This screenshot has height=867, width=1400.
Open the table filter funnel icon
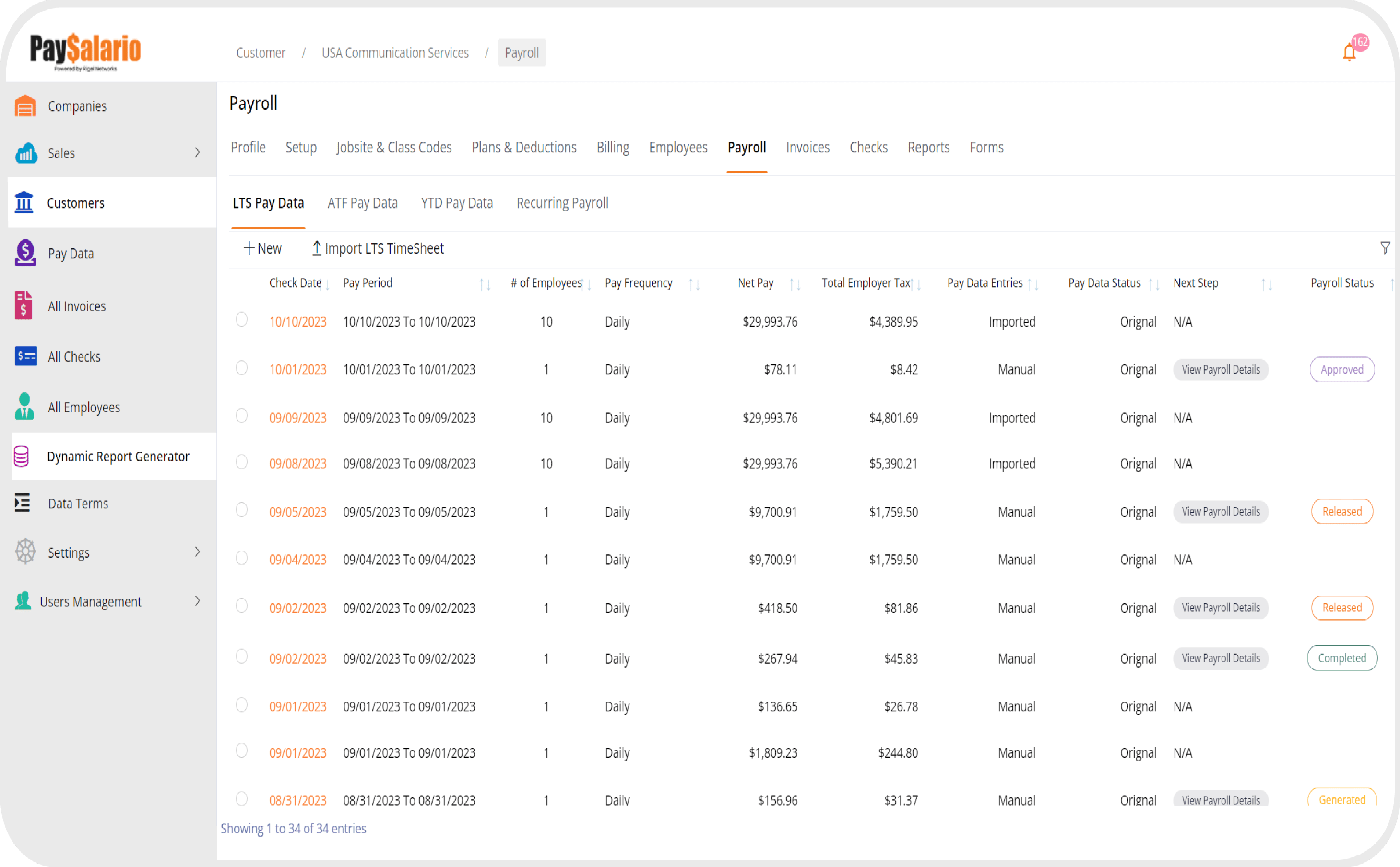(x=1385, y=248)
